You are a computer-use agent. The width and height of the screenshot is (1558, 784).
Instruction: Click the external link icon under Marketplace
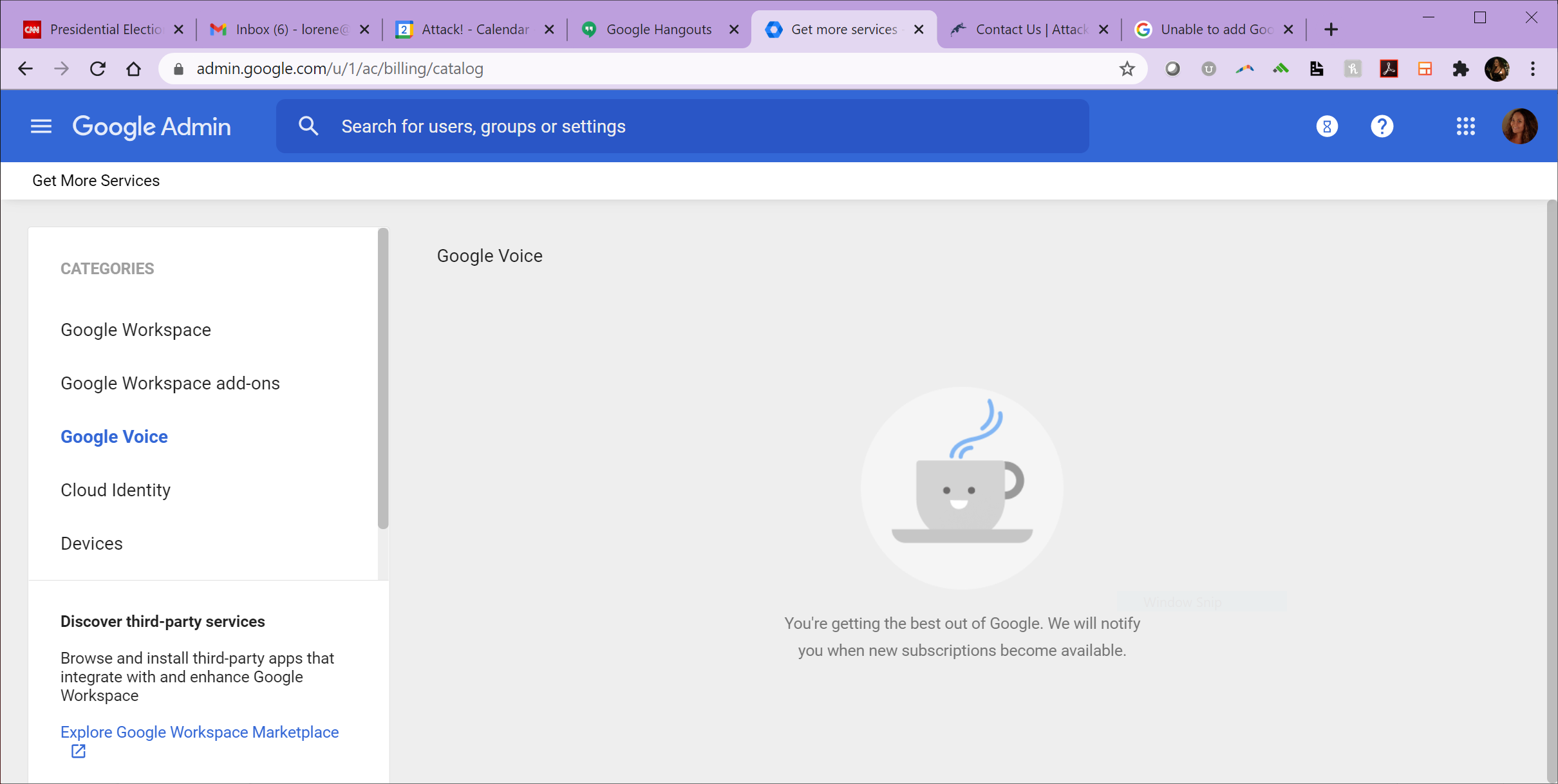tap(79, 751)
